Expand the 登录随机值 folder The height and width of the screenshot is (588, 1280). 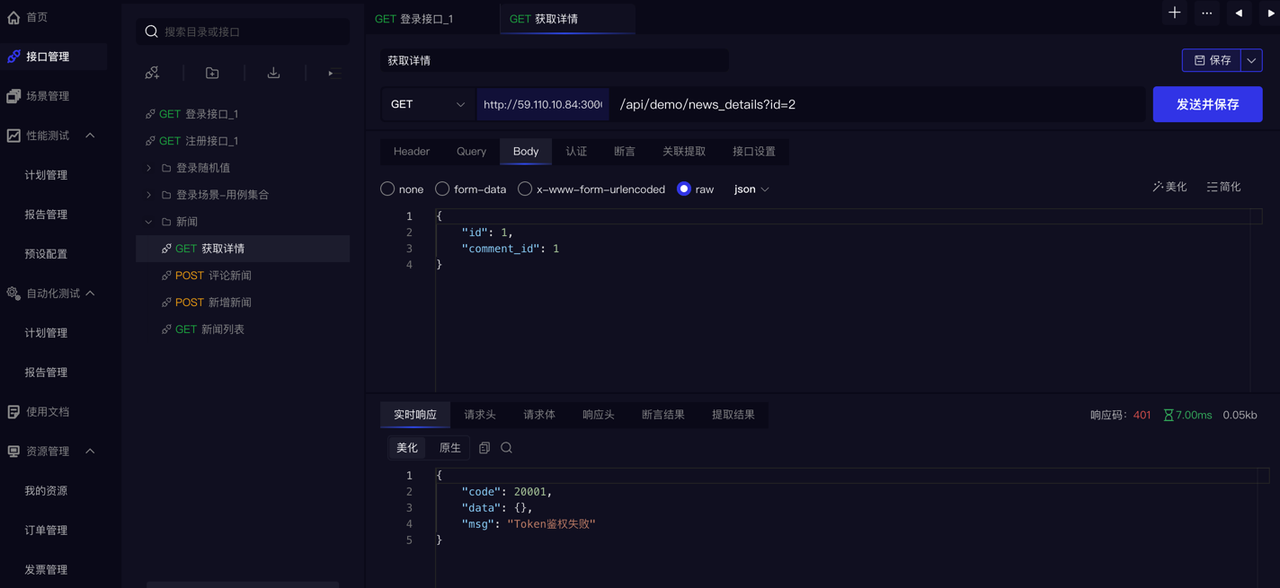pos(149,168)
